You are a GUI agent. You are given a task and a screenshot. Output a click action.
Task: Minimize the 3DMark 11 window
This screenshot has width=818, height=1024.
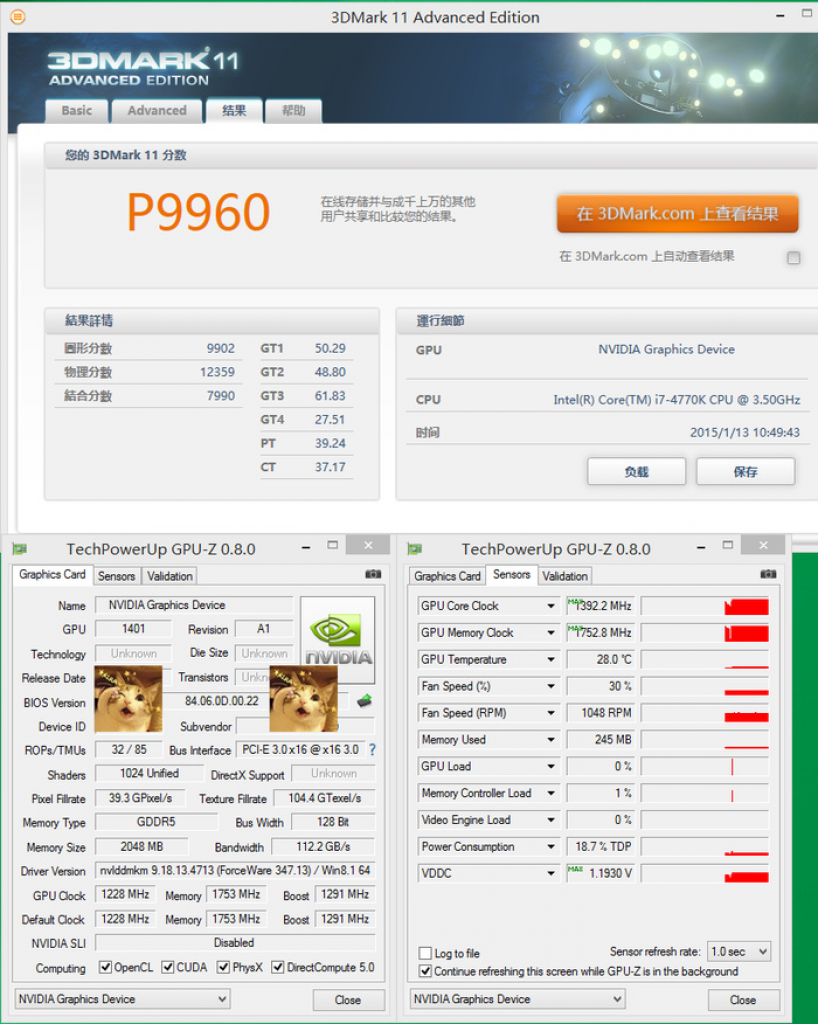(x=780, y=16)
